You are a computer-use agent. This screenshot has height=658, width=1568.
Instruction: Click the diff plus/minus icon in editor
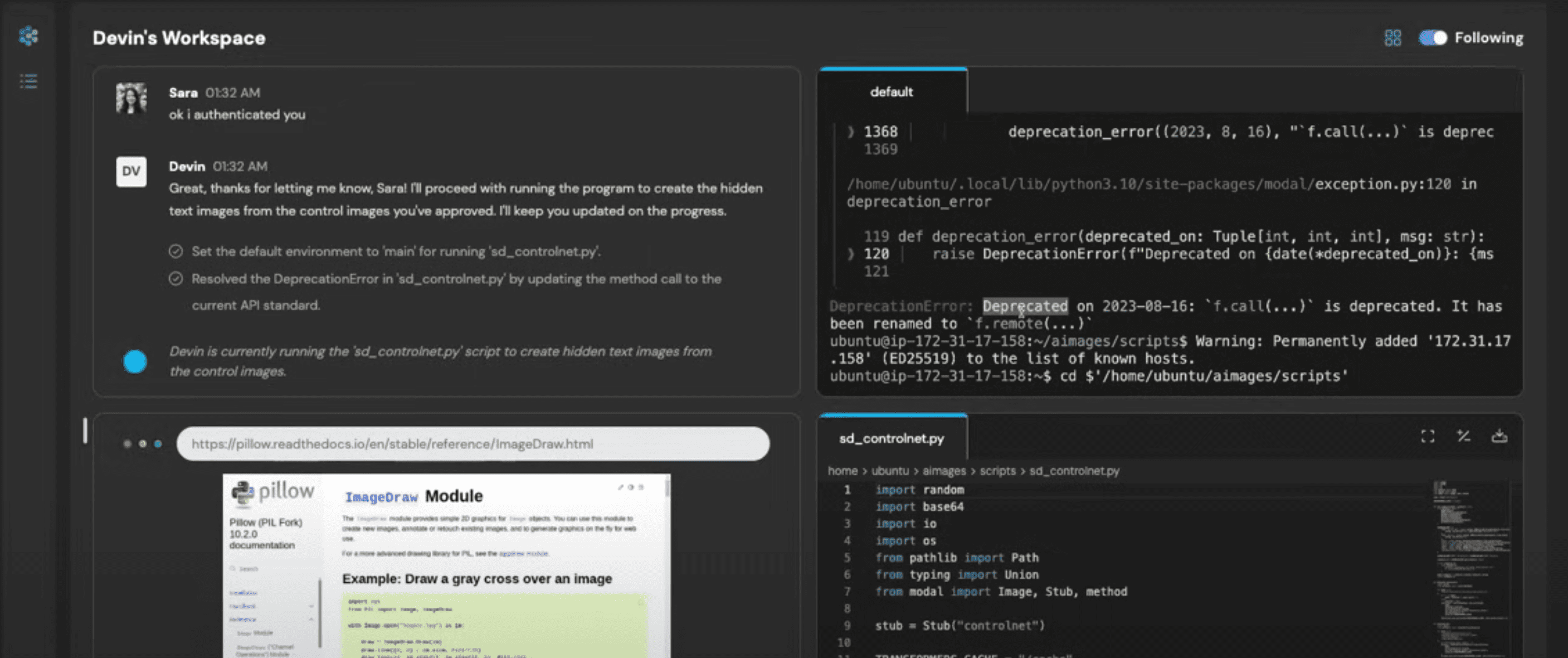coord(1463,436)
